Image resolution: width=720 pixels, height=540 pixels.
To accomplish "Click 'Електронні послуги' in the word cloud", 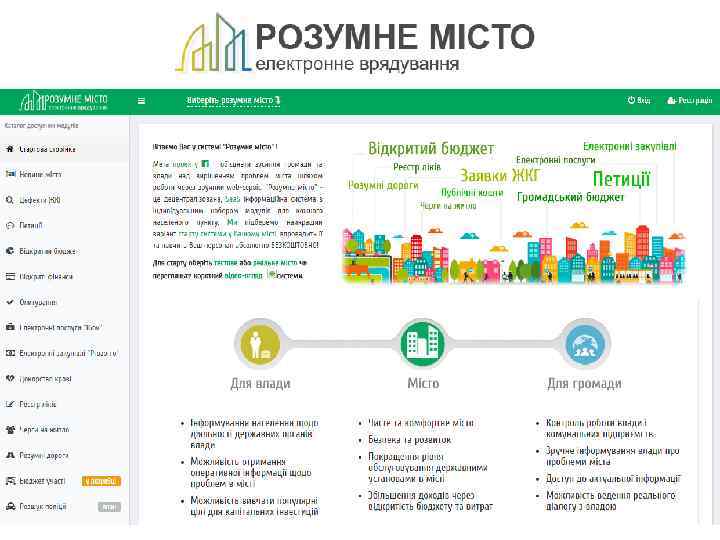I will point(555,160).
